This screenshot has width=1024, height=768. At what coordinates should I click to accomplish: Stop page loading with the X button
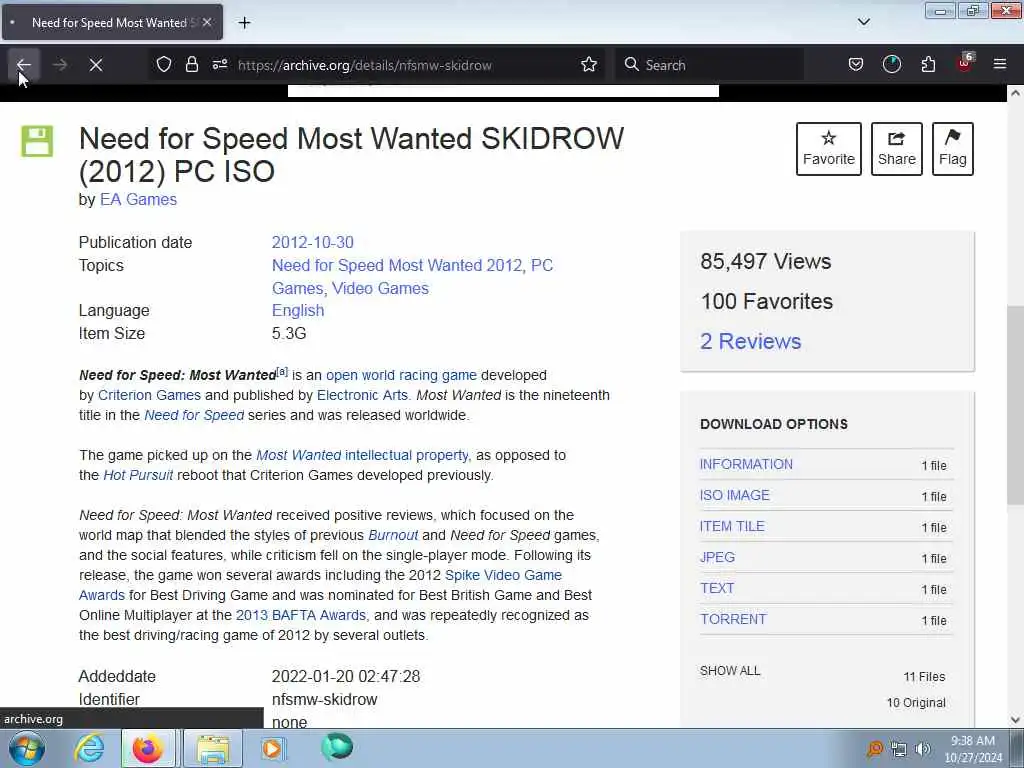95,65
